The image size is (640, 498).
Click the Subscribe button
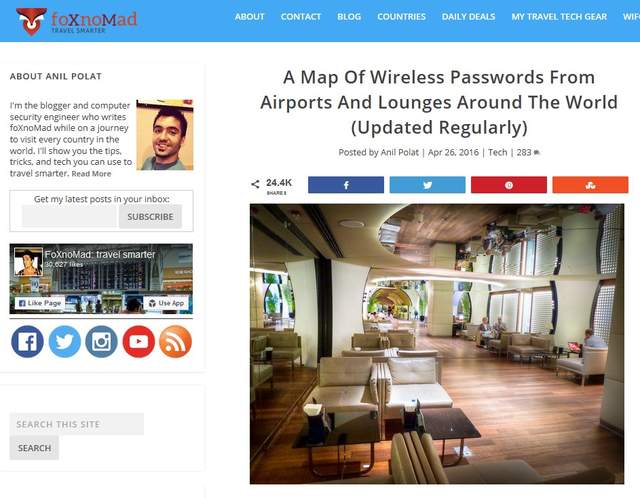[x=150, y=217]
